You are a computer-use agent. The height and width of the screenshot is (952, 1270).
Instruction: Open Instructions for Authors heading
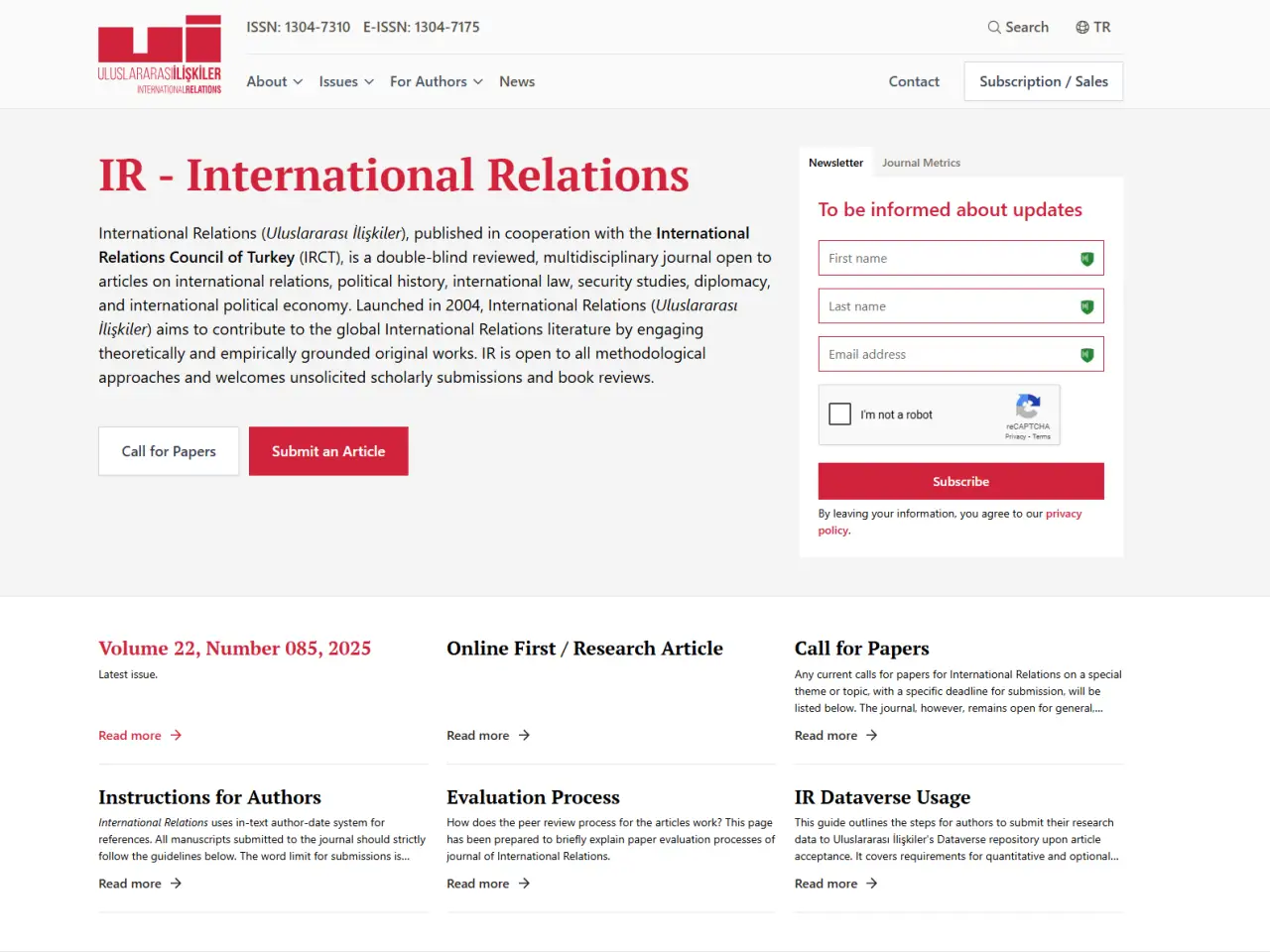coord(209,797)
